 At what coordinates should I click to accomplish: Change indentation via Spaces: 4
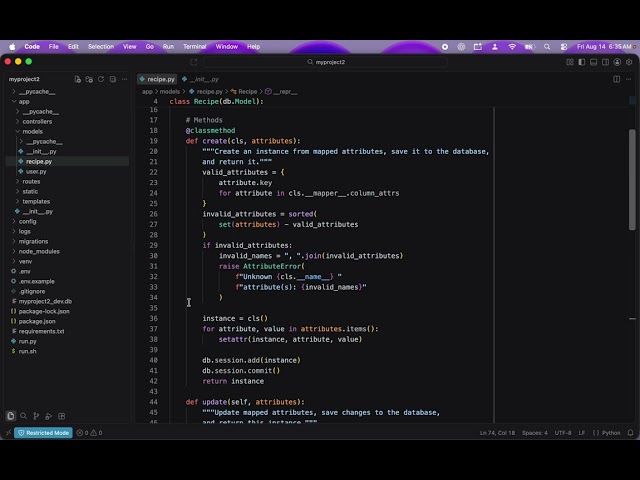[534, 433]
